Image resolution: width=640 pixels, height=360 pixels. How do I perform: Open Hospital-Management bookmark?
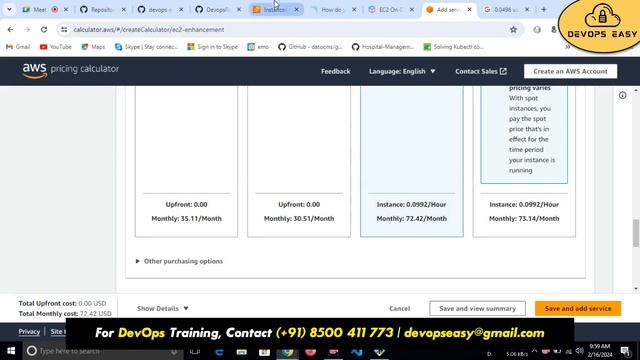coord(383,47)
